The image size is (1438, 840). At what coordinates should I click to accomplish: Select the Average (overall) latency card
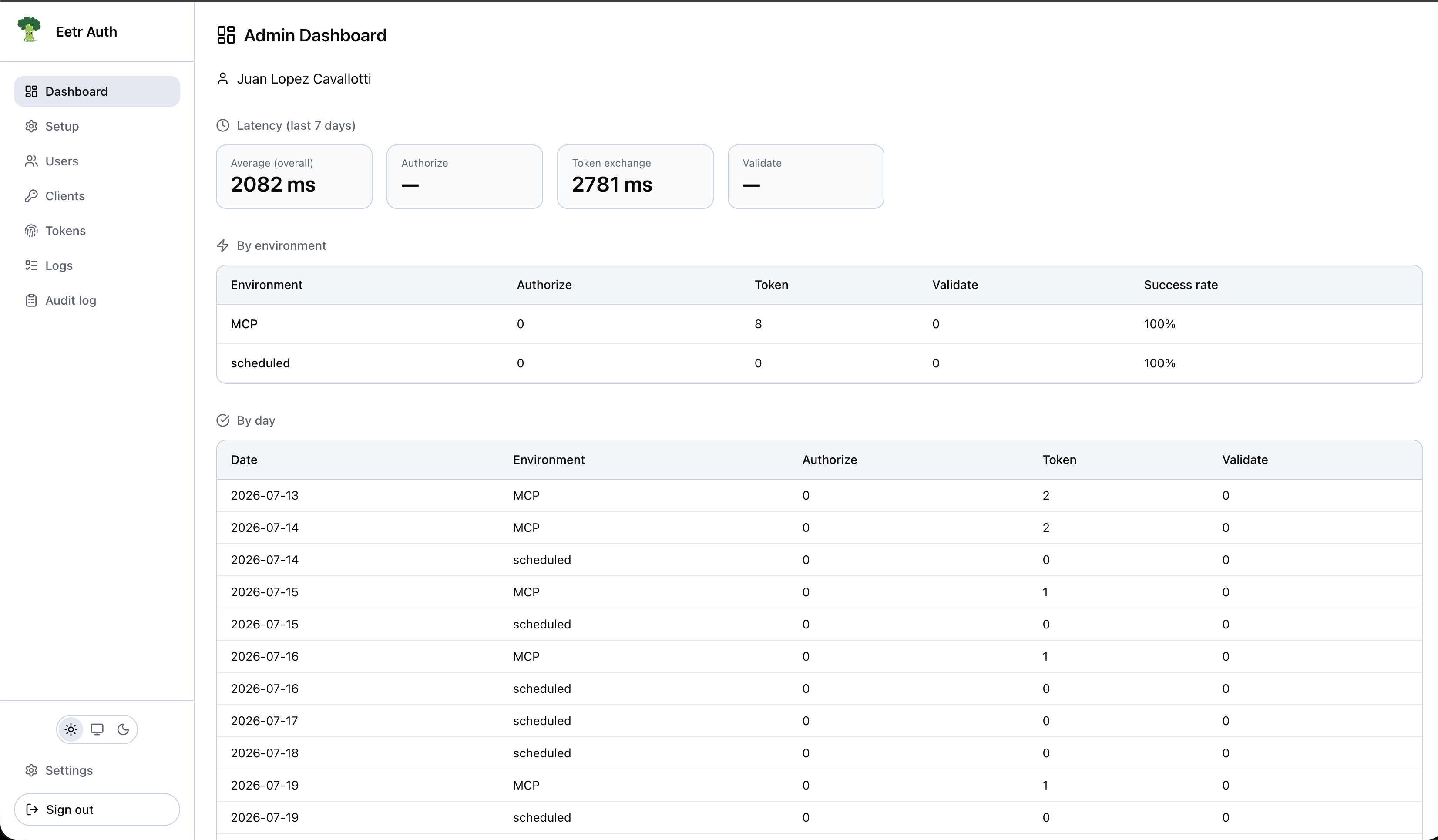pyautogui.click(x=294, y=176)
